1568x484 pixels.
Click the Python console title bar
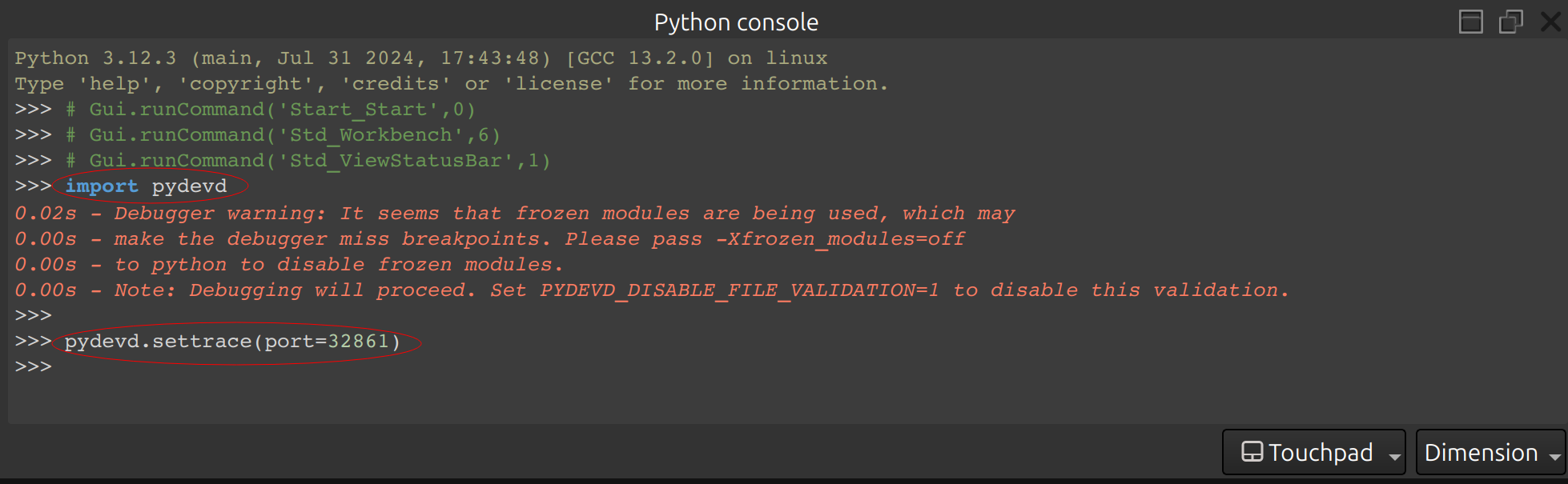pos(735,22)
